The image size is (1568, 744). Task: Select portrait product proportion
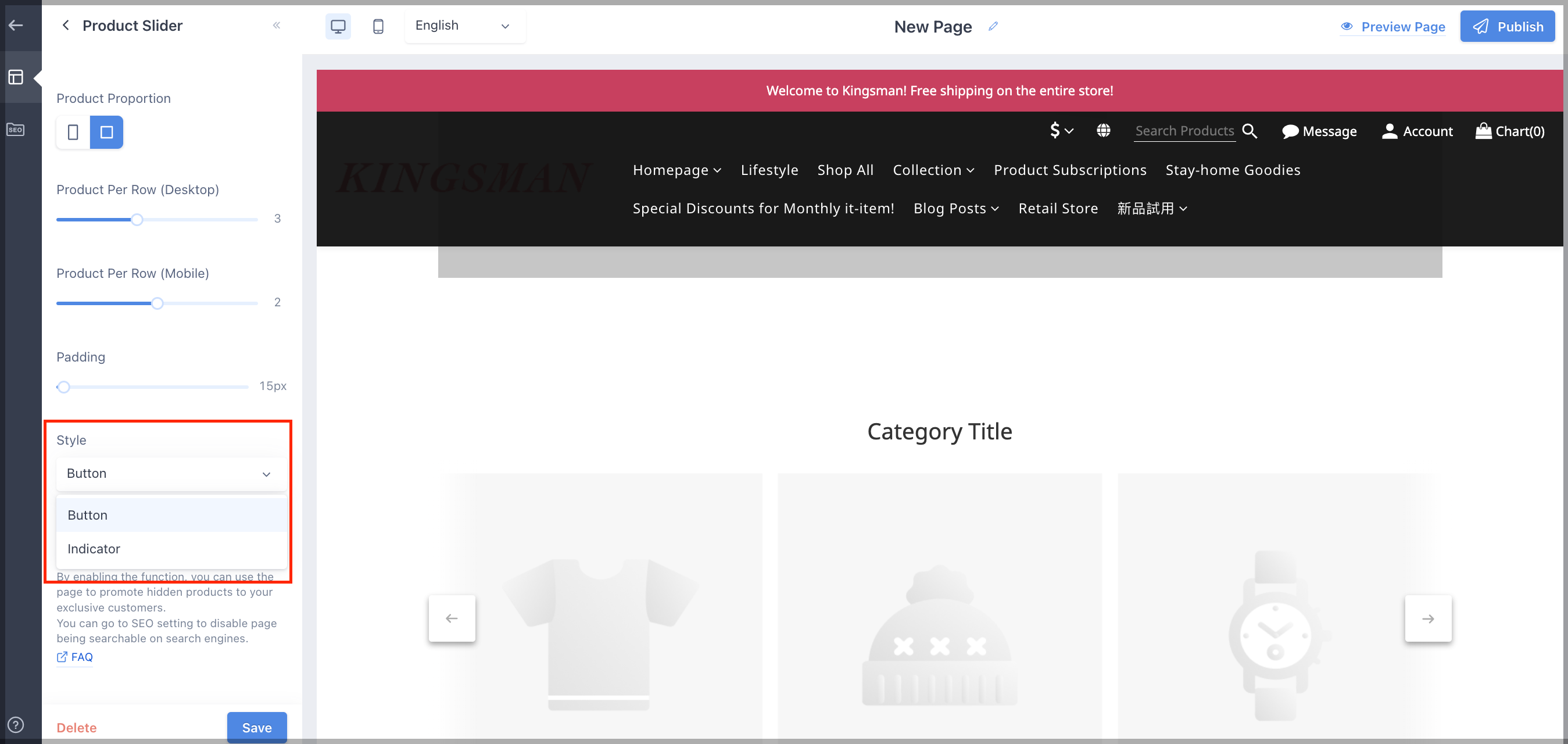click(73, 132)
